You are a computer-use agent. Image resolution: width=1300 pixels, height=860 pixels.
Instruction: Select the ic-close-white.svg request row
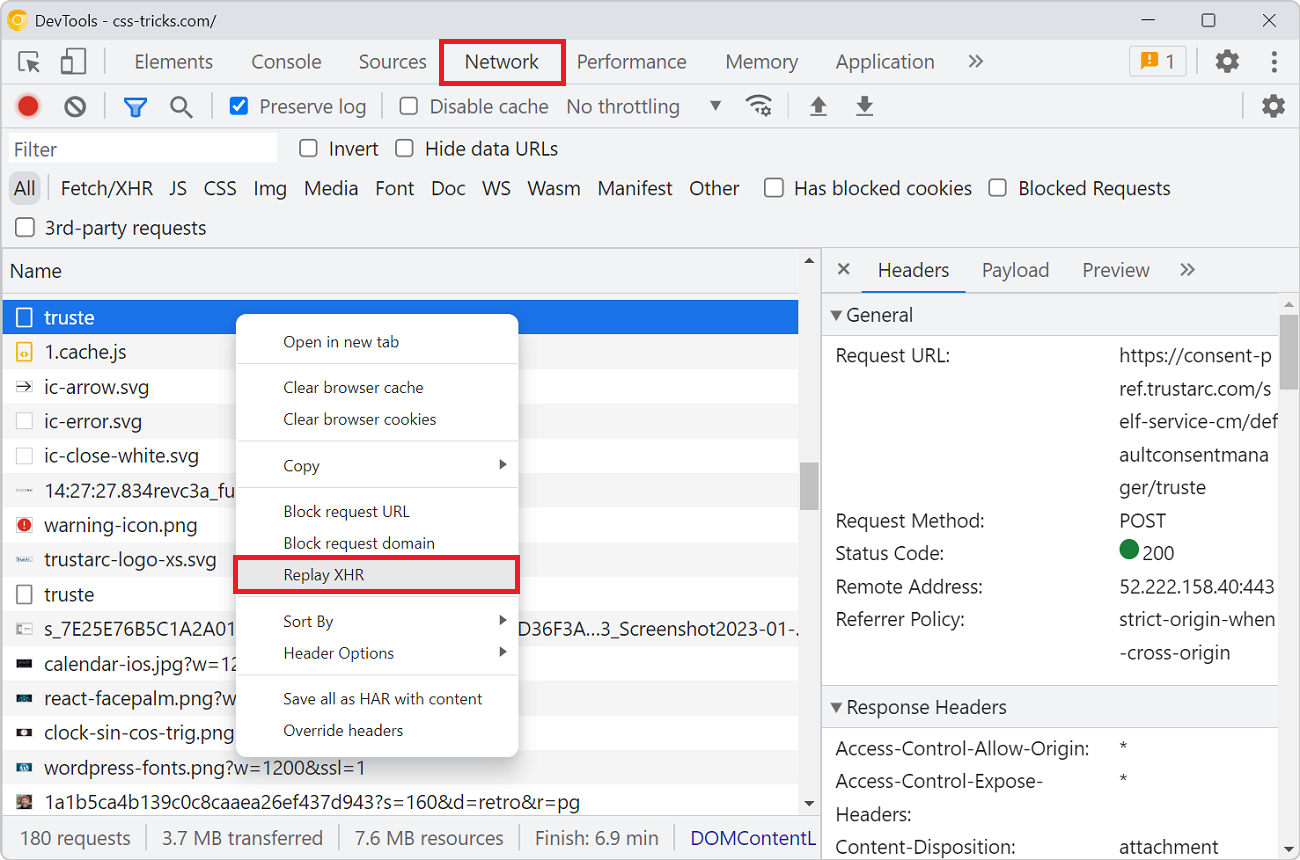click(x=400, y=456)
